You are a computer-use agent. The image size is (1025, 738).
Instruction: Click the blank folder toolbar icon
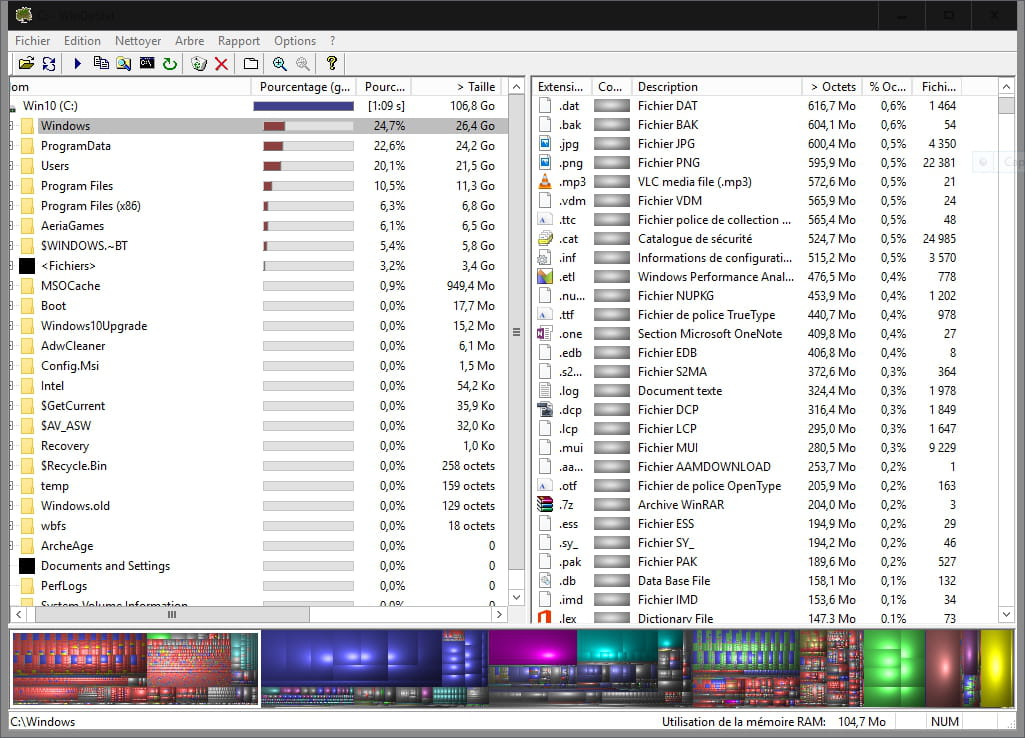[250, 63]
